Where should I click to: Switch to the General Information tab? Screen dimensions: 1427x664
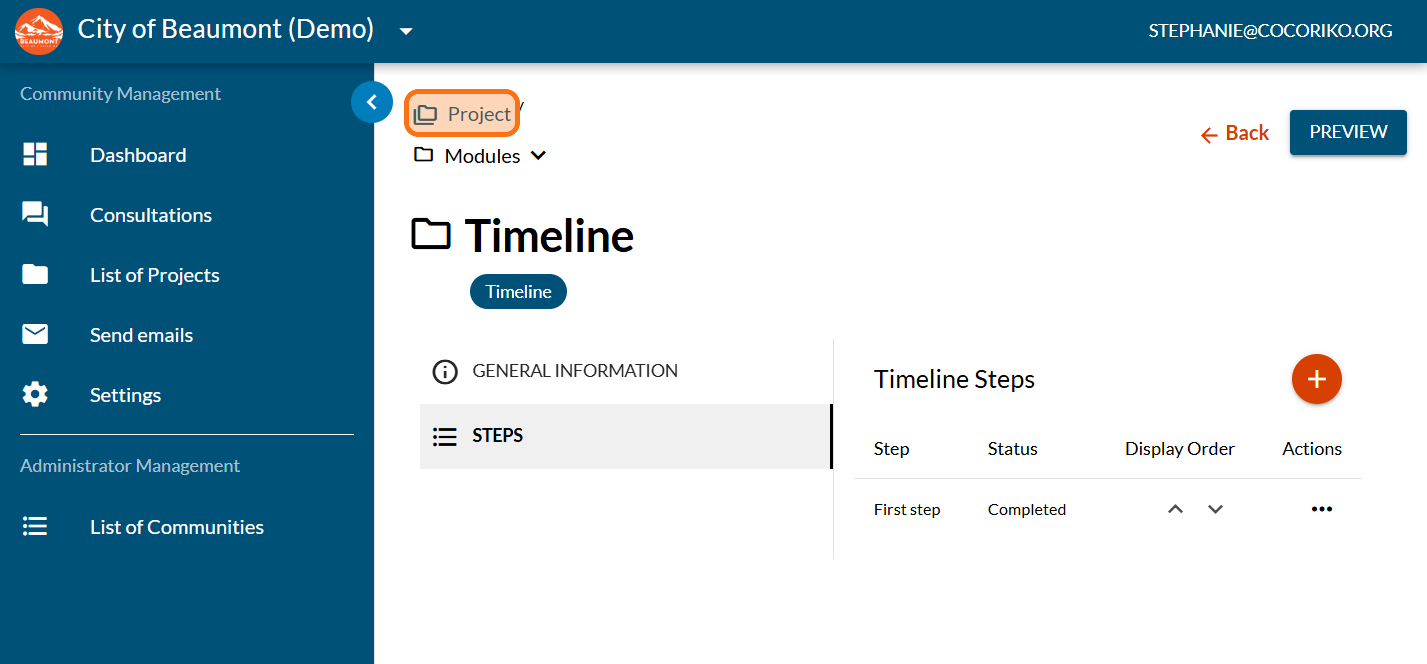coord(574,371)
